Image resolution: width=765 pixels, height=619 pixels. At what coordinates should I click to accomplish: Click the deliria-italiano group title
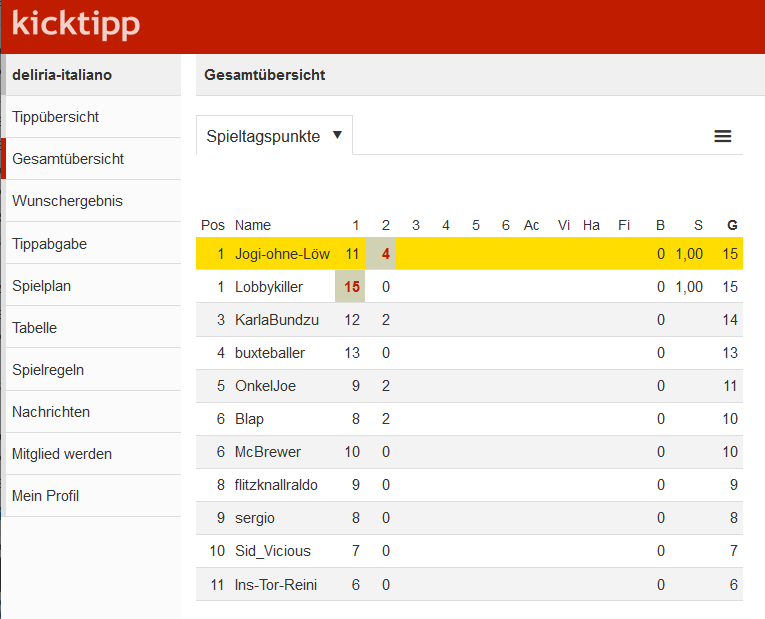point(62,75)
